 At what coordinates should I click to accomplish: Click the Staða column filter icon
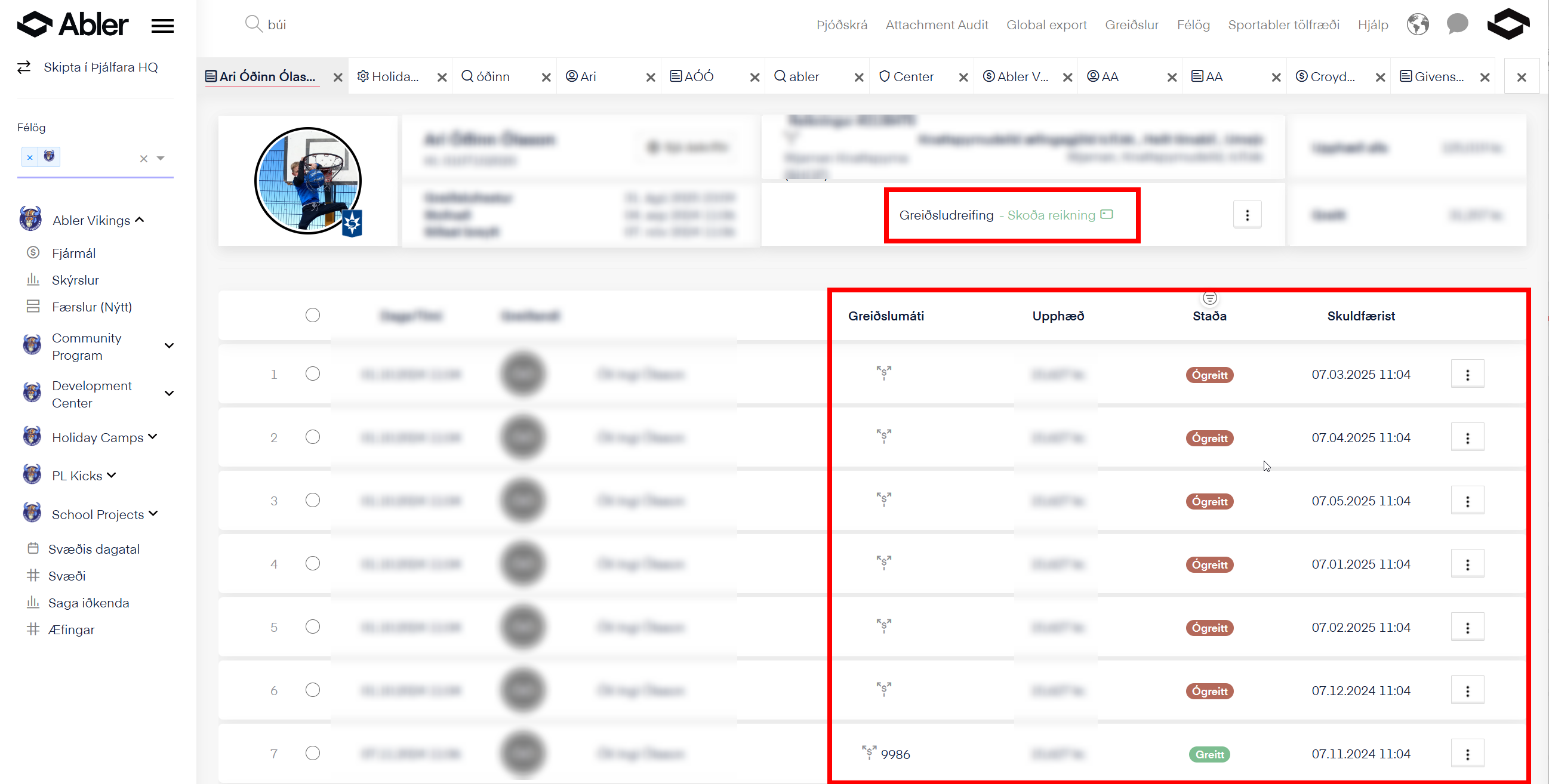pyautogui.click(x=1209, y=298)
